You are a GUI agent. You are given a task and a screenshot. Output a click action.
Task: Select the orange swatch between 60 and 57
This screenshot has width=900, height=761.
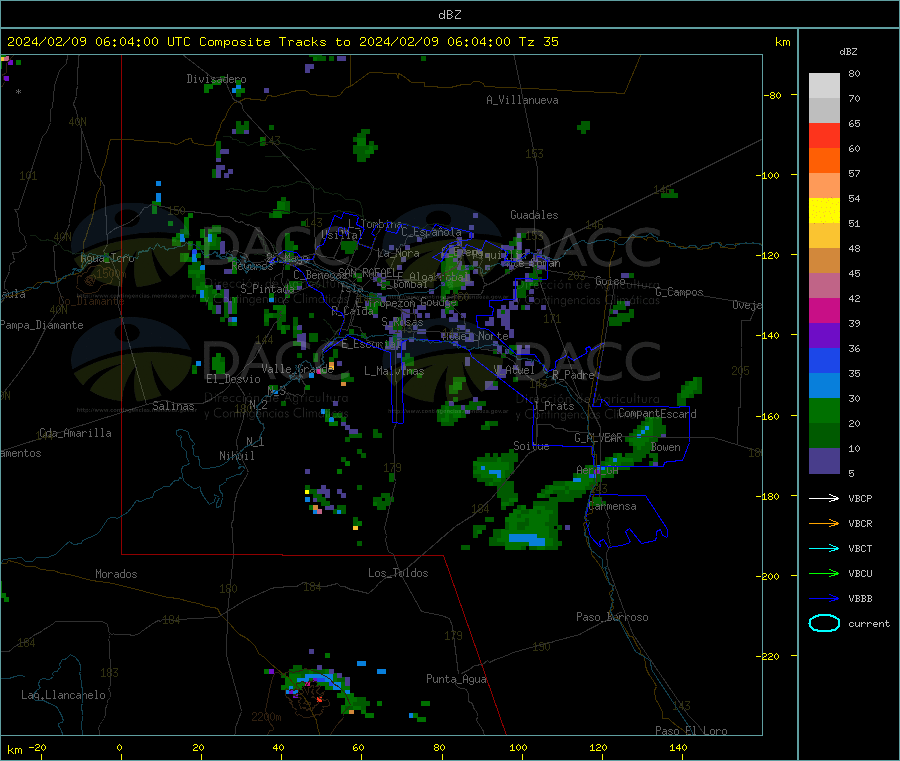[x=824, y=161]
